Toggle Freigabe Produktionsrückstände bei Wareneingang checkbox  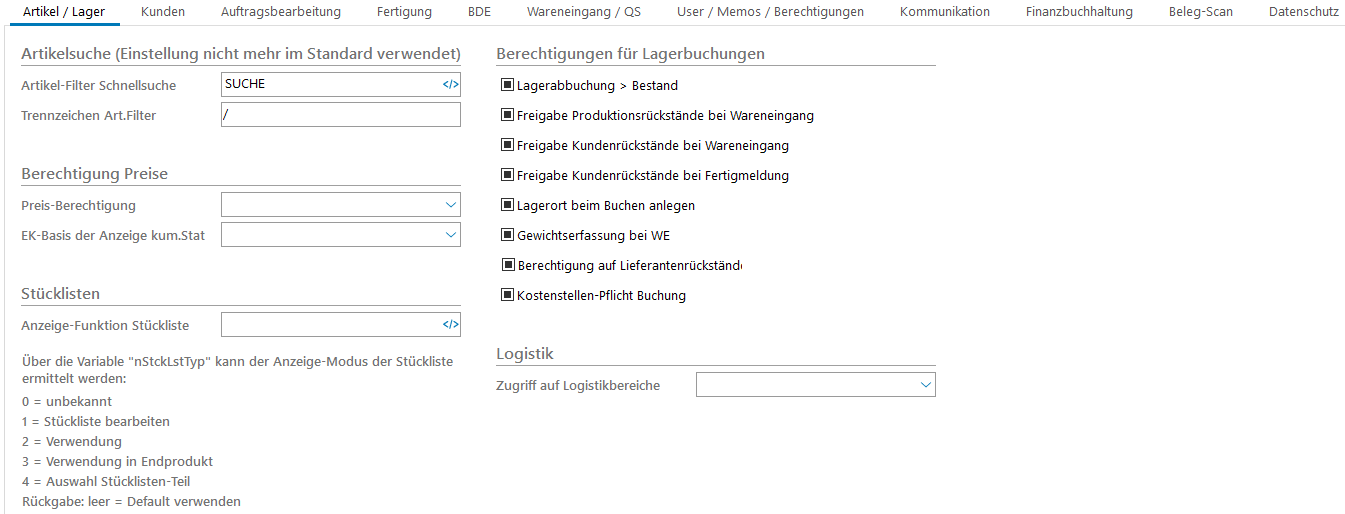pos(507,116)
